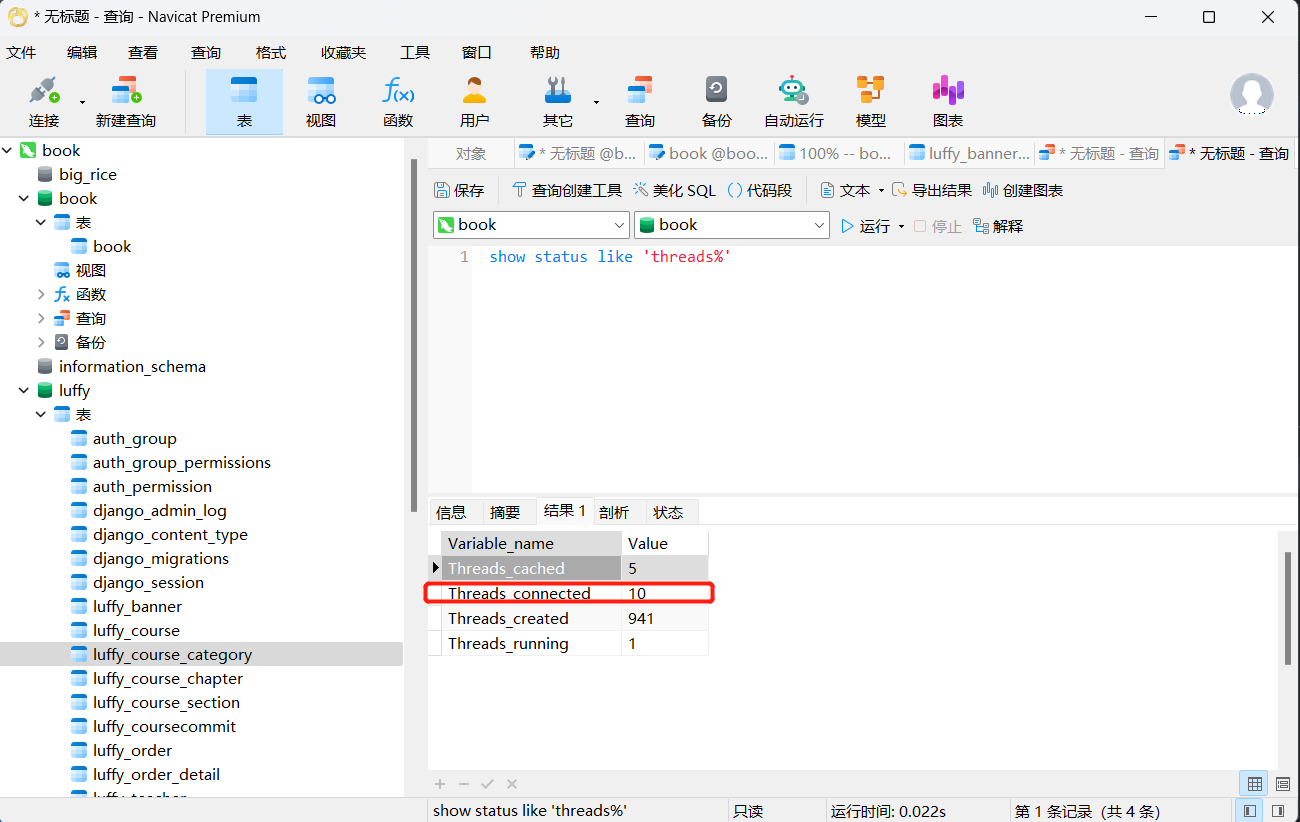Open the 查看 menu

tap(143, 53)
